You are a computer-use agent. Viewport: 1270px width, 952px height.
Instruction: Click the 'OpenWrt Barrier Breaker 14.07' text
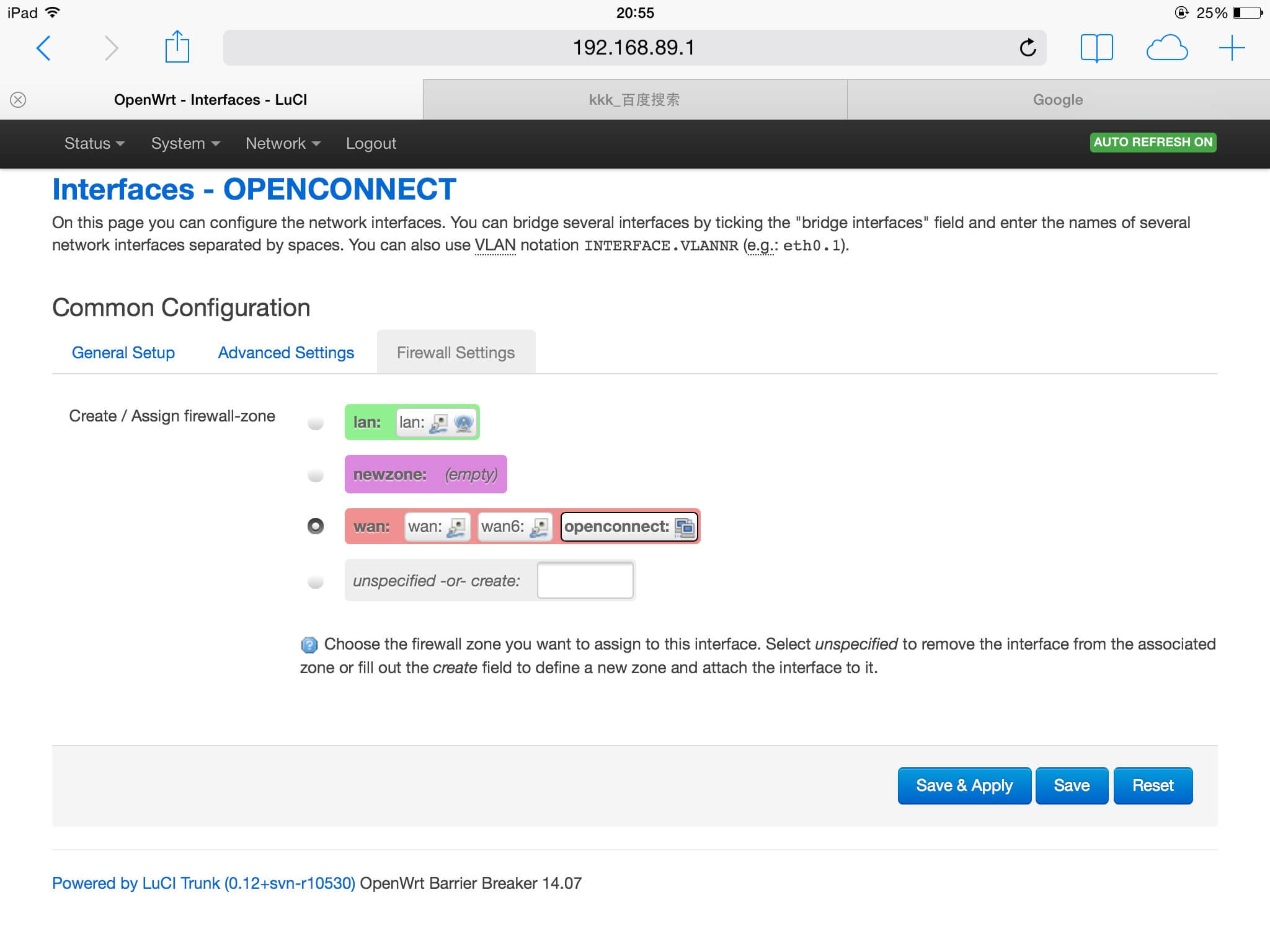click(471, 883)
